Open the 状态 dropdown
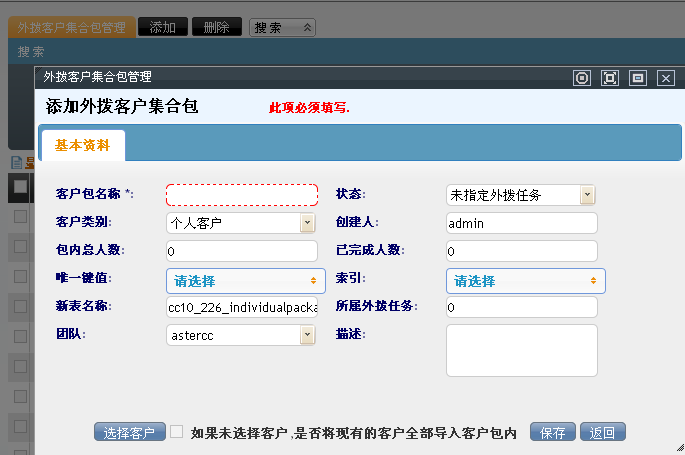 point(520,195)
